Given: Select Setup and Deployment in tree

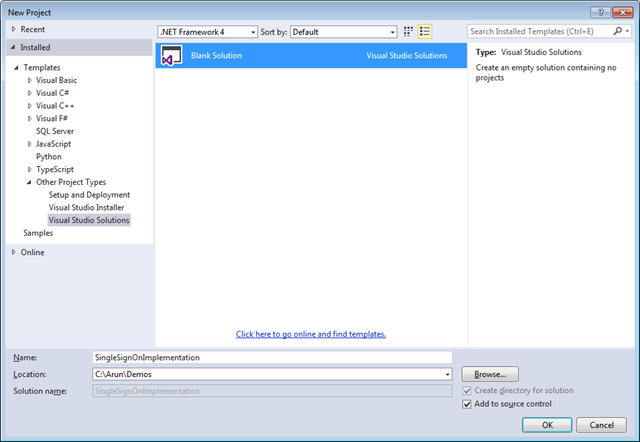Looking at the screenshot, I should (x=89, y=195).
